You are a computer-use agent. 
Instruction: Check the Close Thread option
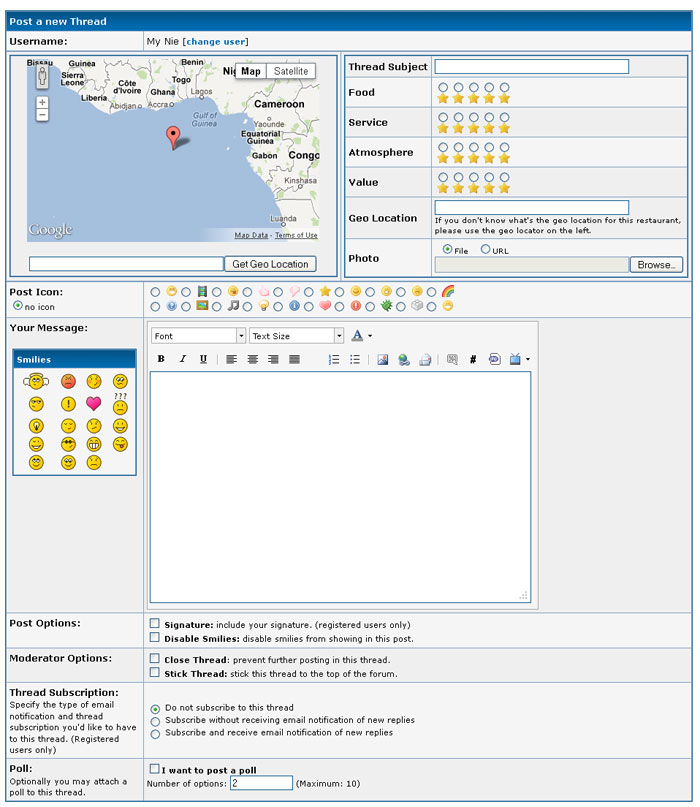[x=155, y=659]
